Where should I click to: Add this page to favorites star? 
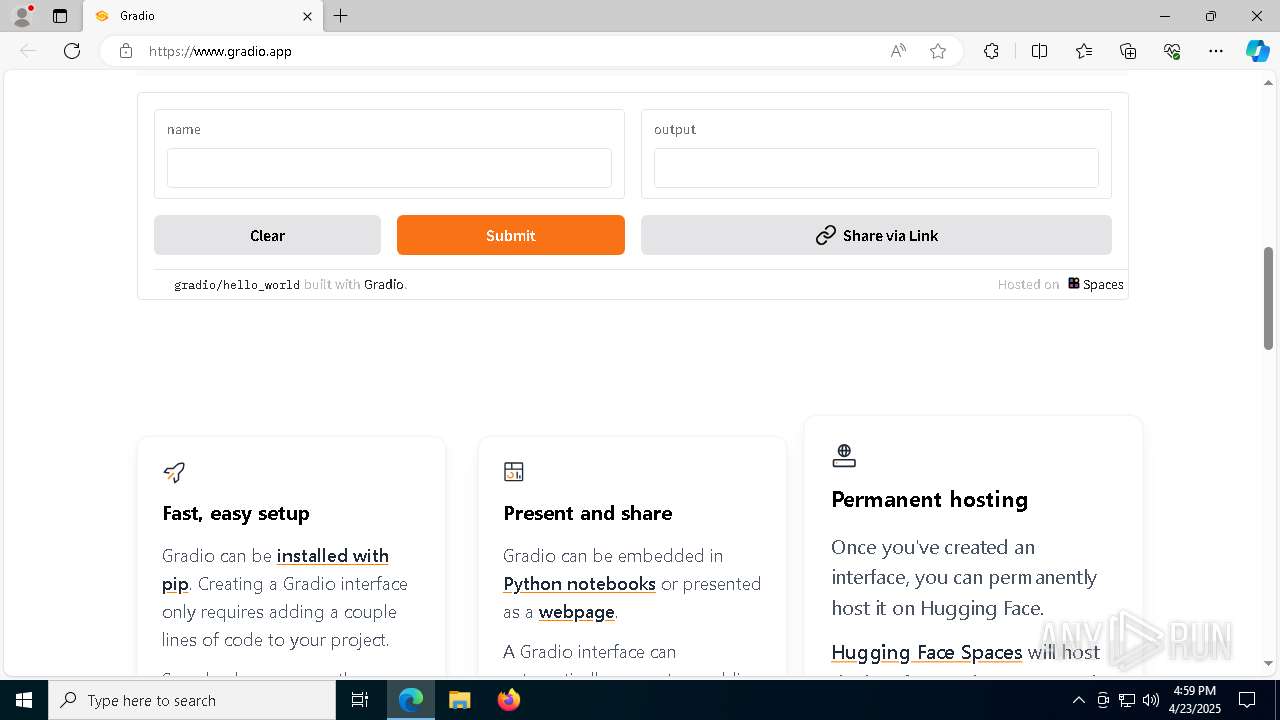tap(938, 51)
